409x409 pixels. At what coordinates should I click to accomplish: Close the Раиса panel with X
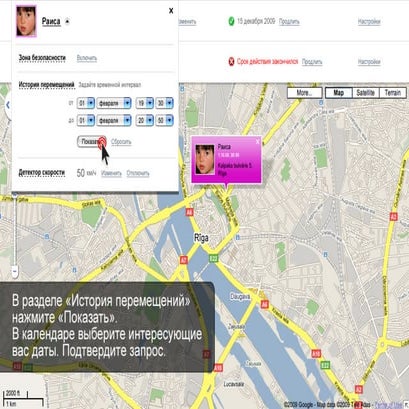click(x=171, y=11)
